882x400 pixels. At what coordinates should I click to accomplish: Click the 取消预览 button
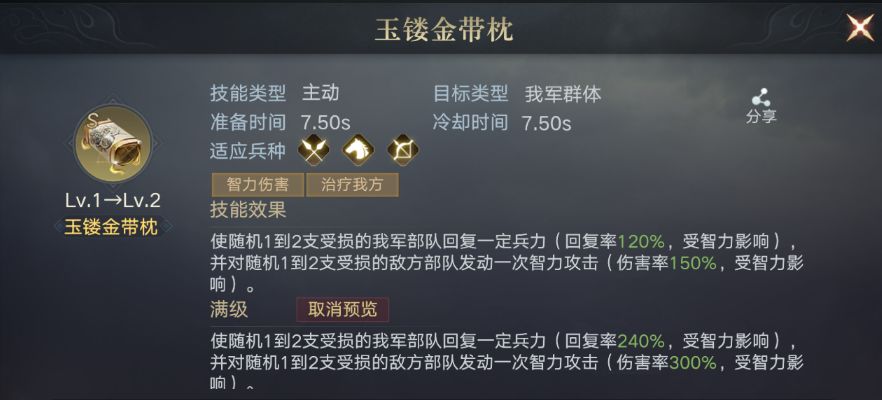pos(342,310)
